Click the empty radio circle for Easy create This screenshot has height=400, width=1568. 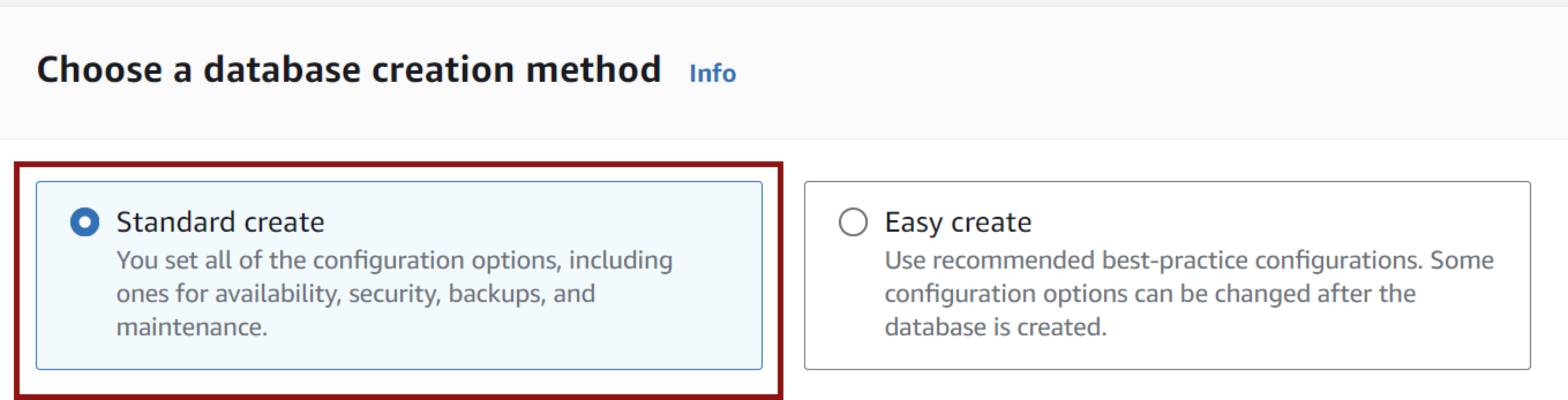853,222
